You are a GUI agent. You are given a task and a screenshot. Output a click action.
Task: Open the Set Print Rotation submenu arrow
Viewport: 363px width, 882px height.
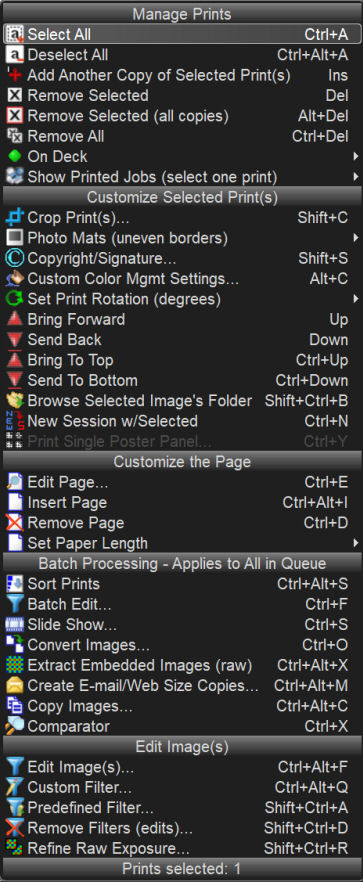tap(356, 299)
